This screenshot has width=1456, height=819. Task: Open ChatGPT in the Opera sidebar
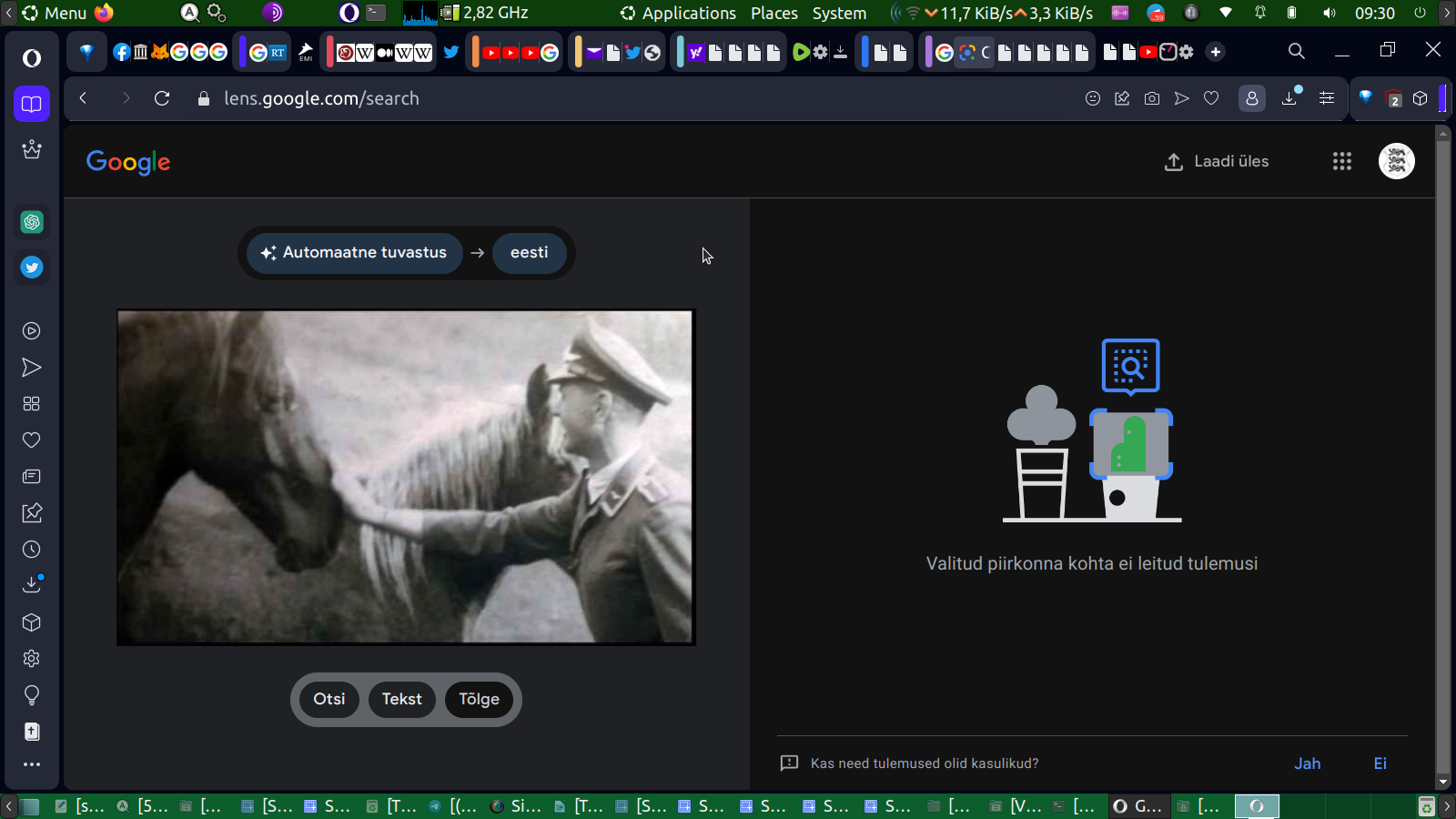pyautogui.click(x=32, y=222)
